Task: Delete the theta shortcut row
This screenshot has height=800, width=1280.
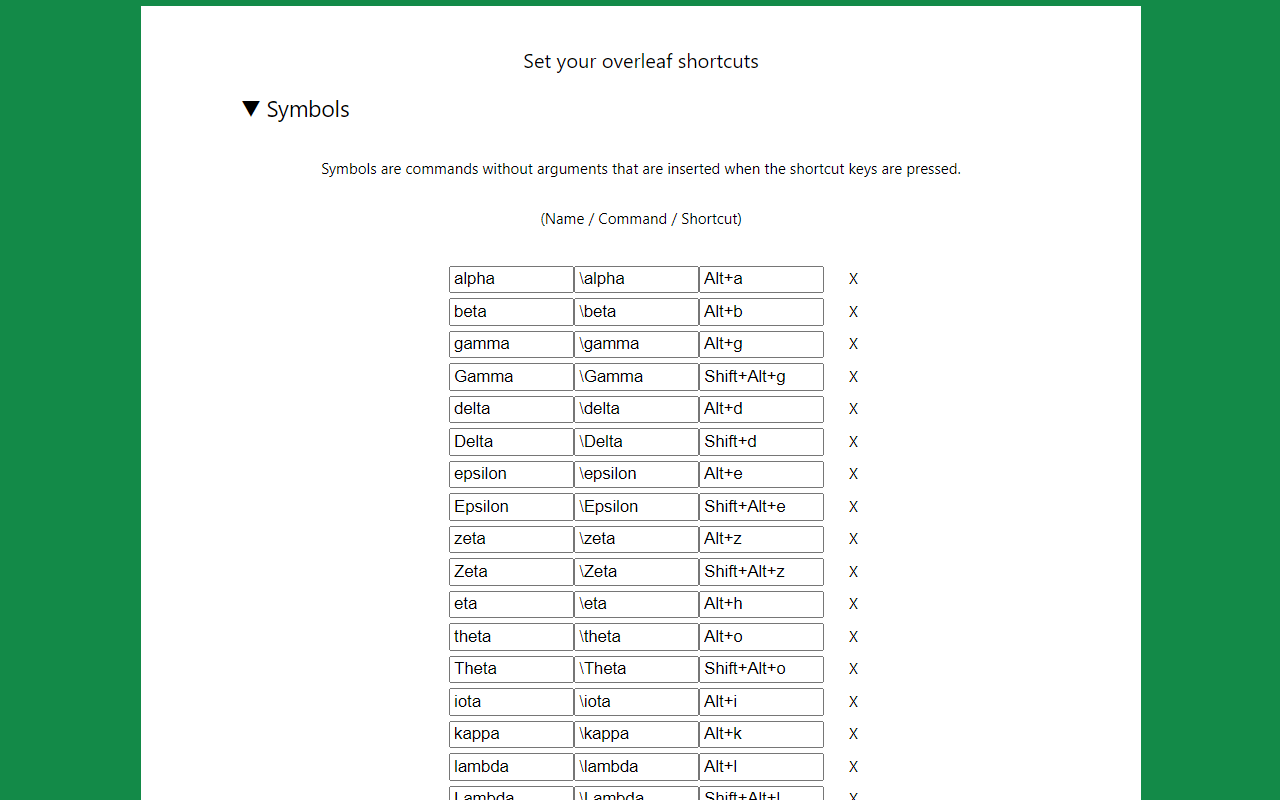Action: [x=853, y=636]
